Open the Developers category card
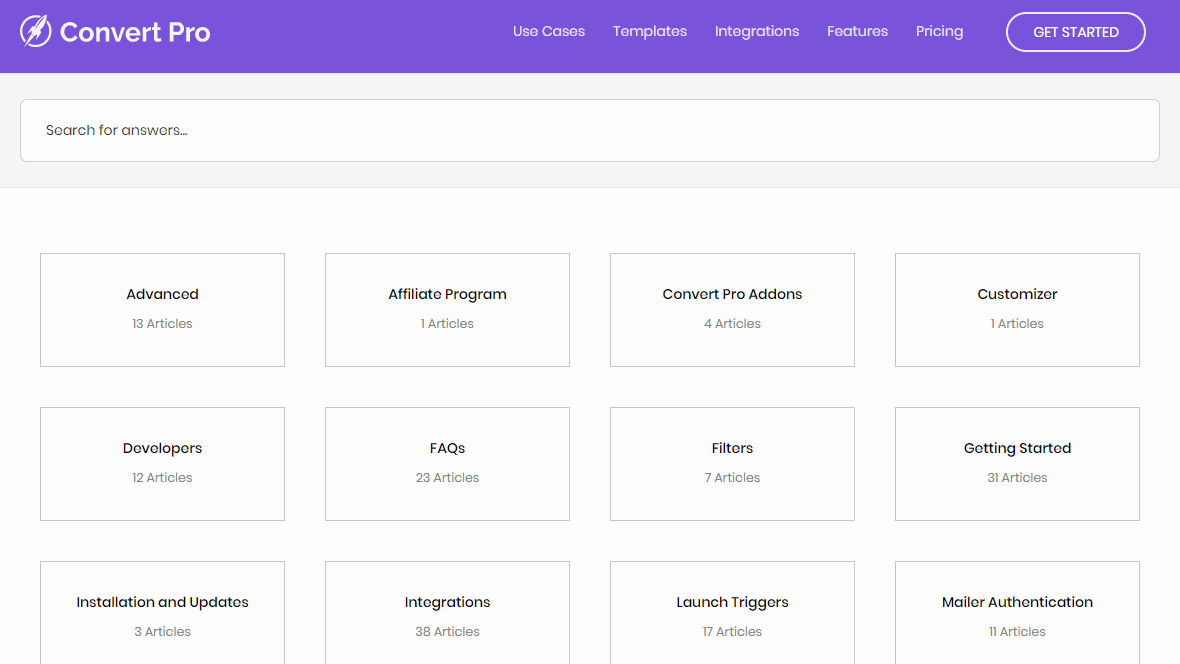 tap(163, 464)
